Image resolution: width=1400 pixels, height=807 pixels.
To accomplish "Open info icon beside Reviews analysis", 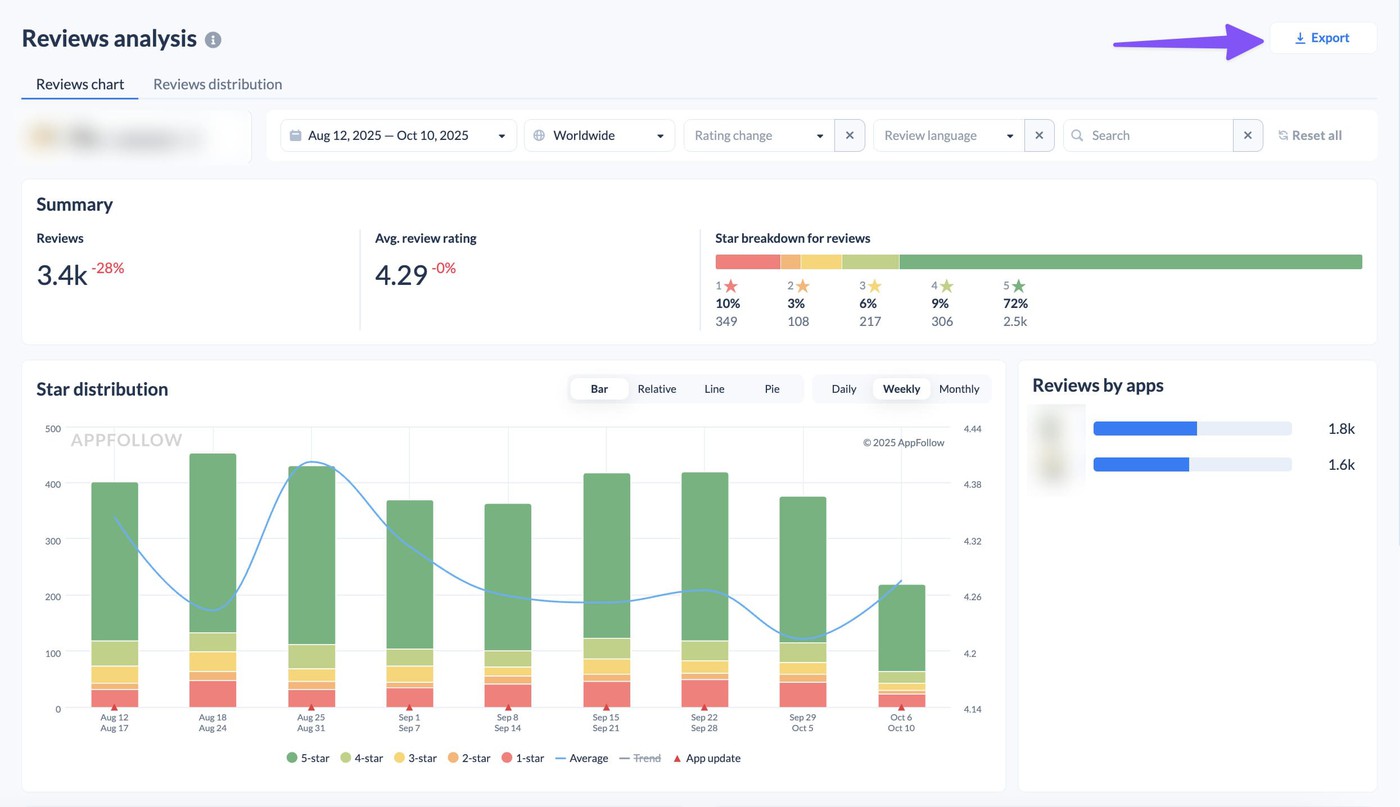I will (213, 40).
